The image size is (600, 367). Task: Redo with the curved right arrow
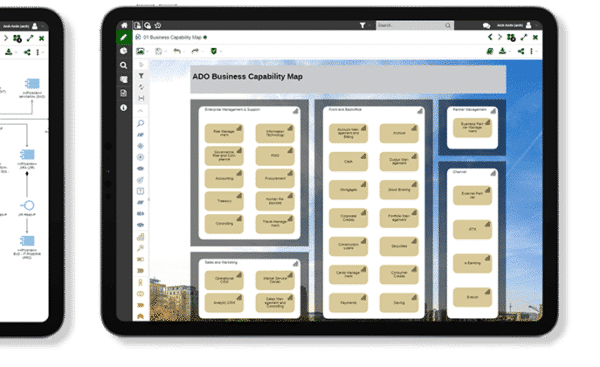[x=195, y=51]
